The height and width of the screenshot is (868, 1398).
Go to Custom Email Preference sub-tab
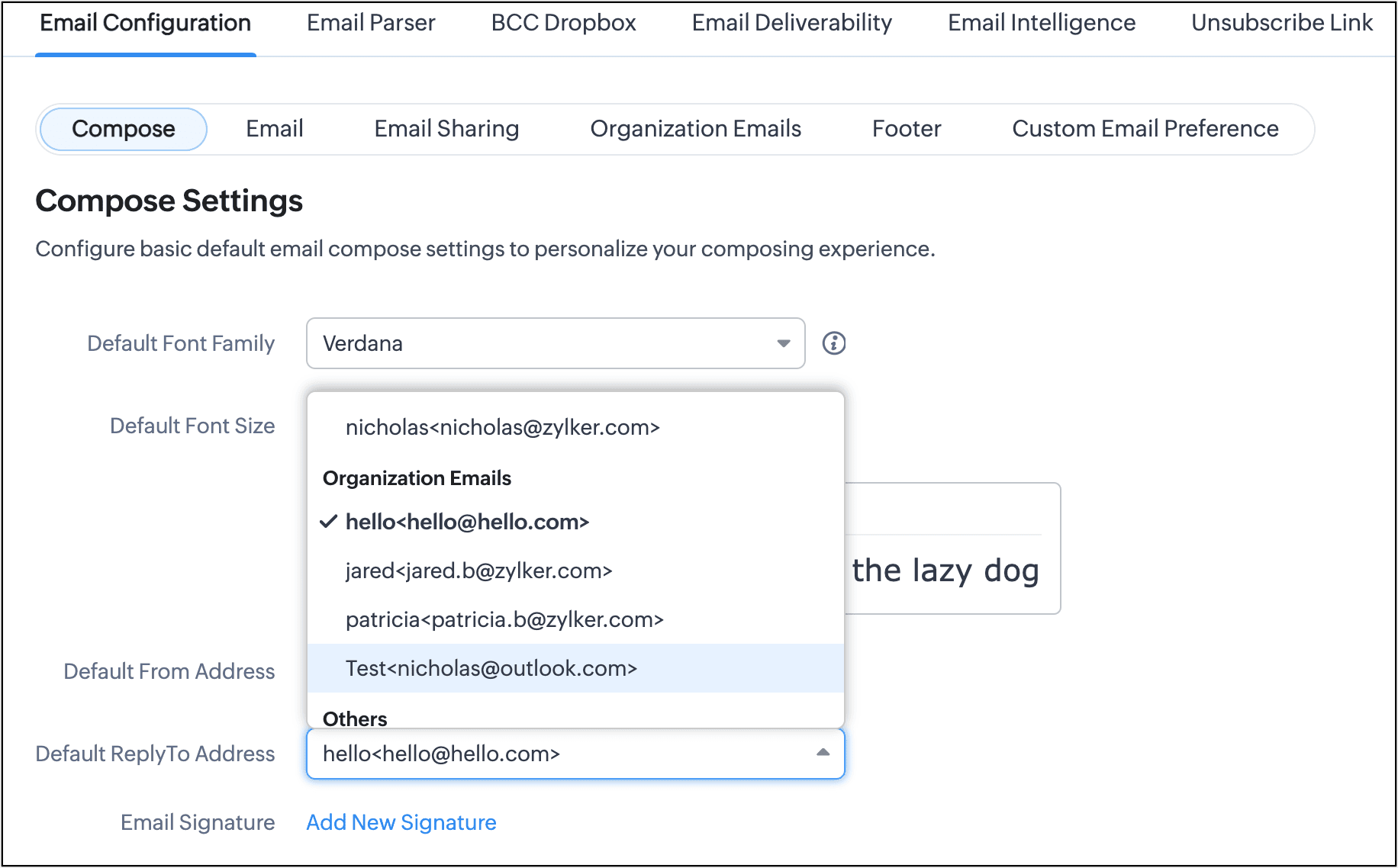click(x=1145, y=129)
